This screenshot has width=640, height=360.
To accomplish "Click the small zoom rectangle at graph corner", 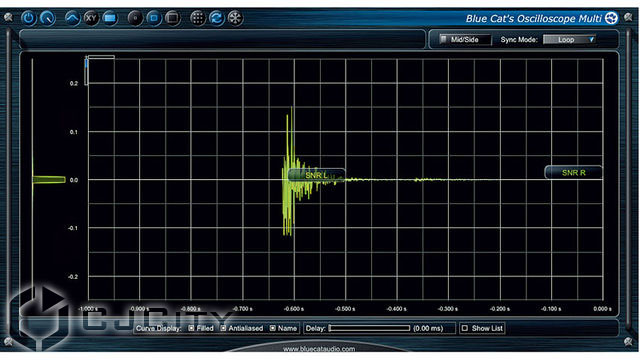I will click(100, 57).
